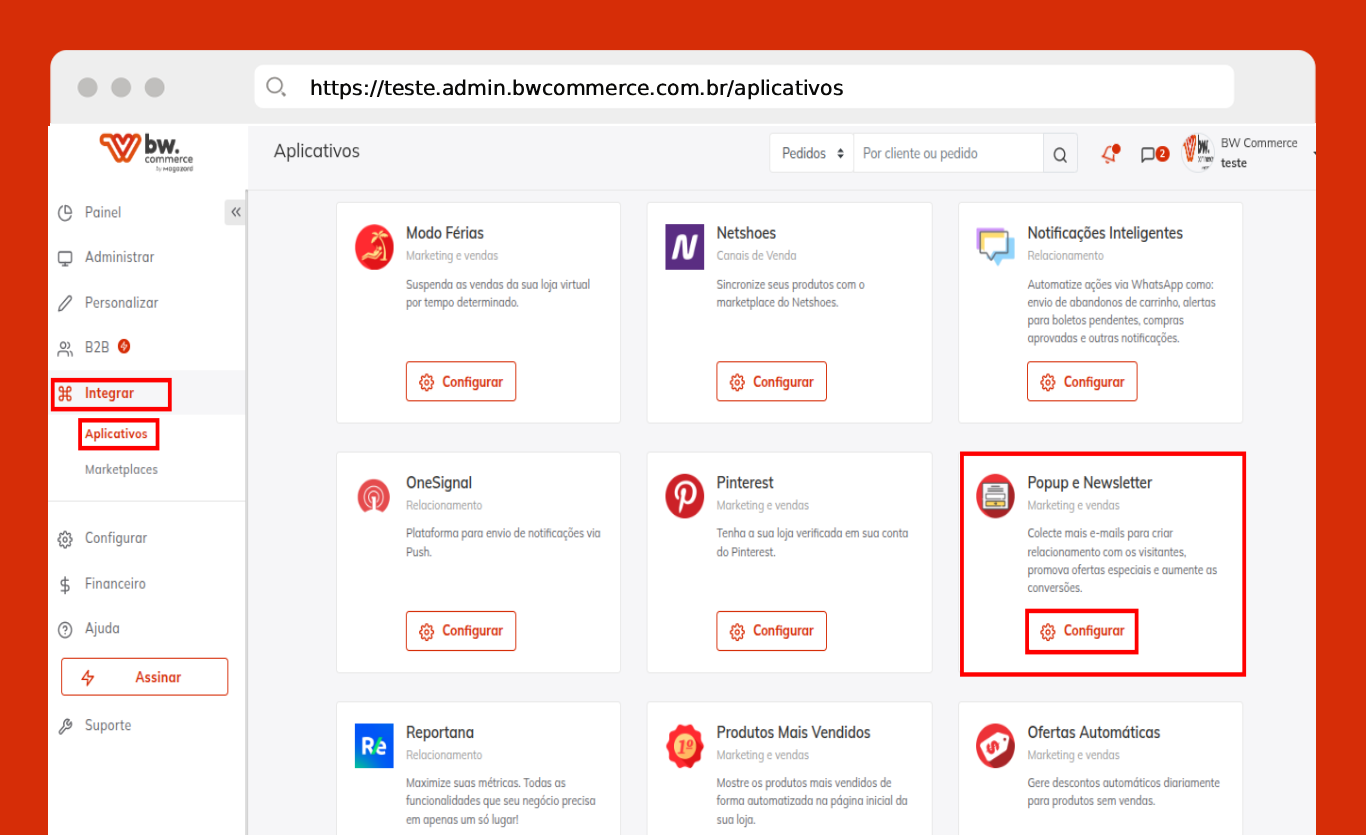This screenshot has width=1366, height=835.
Task: Open the Financeiro menu item
Action: coord(115,583)
